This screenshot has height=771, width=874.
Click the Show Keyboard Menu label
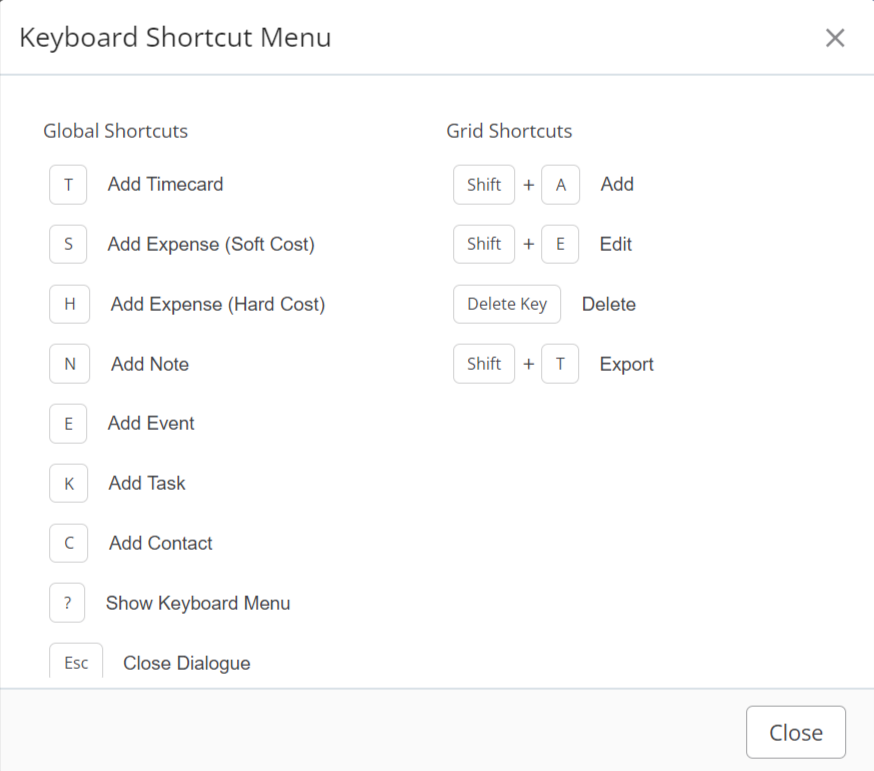point(198,603)
